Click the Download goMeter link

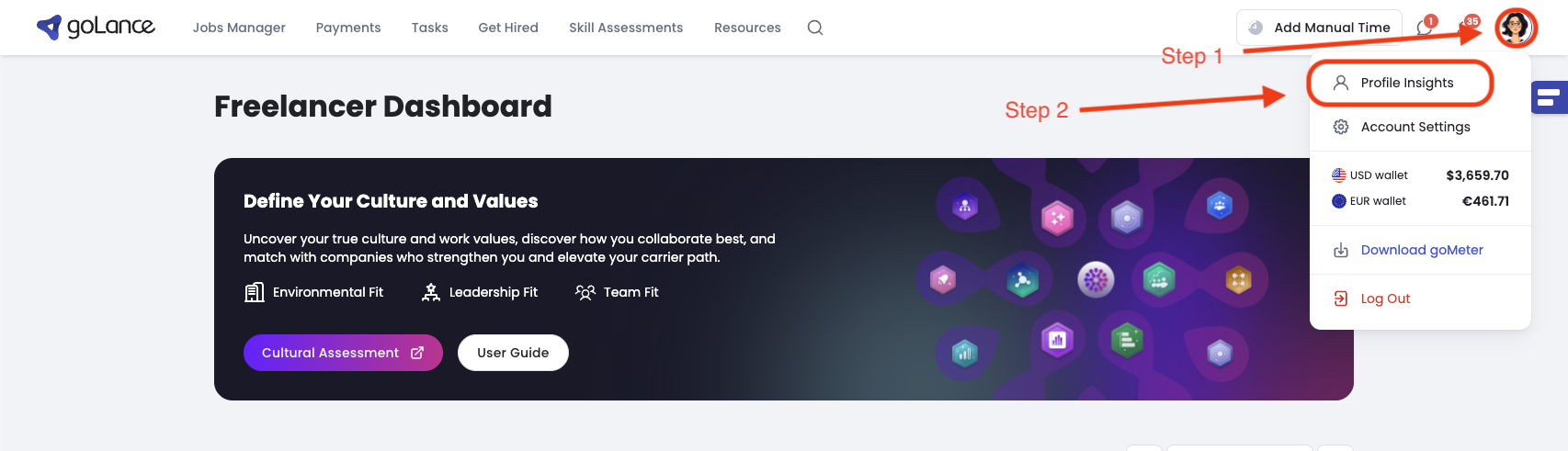[1421, 250]
